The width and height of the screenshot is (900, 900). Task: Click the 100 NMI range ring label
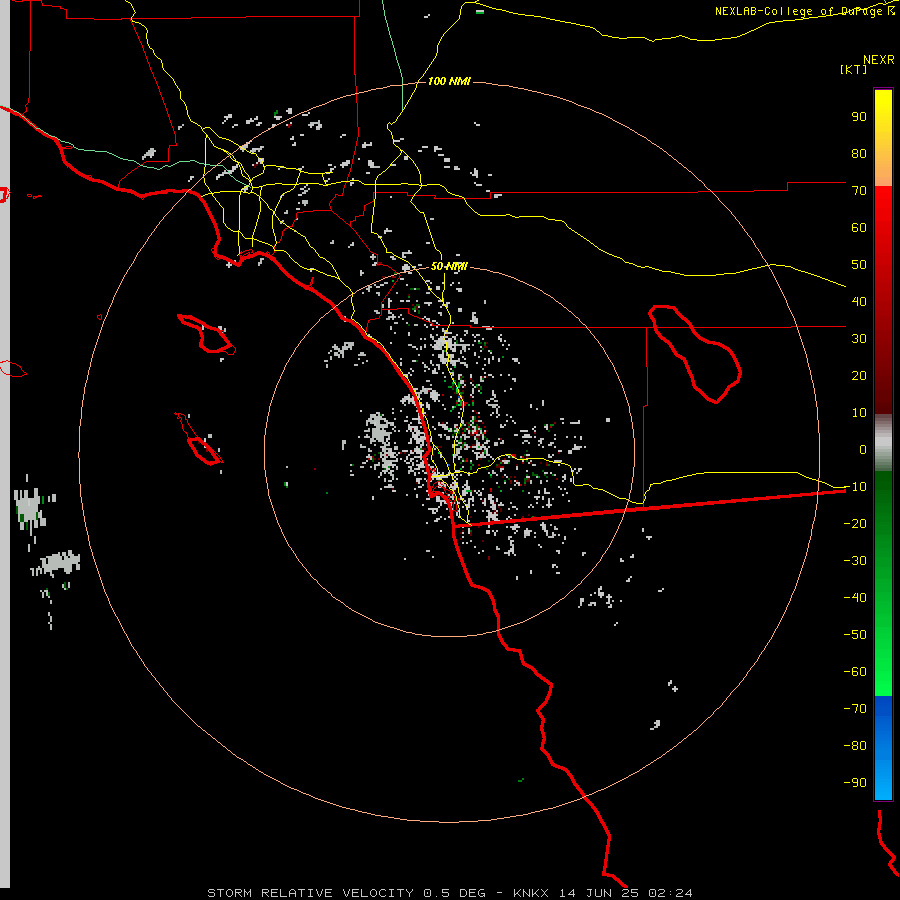click(x=449, y=81)
